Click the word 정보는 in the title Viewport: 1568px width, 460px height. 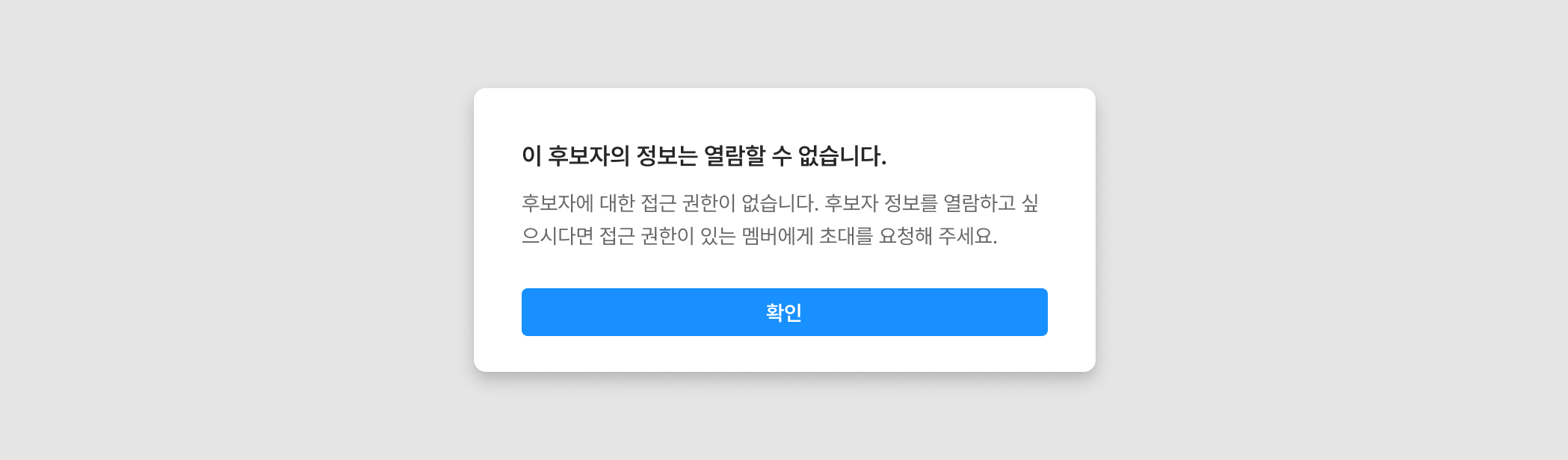[667, 155]
